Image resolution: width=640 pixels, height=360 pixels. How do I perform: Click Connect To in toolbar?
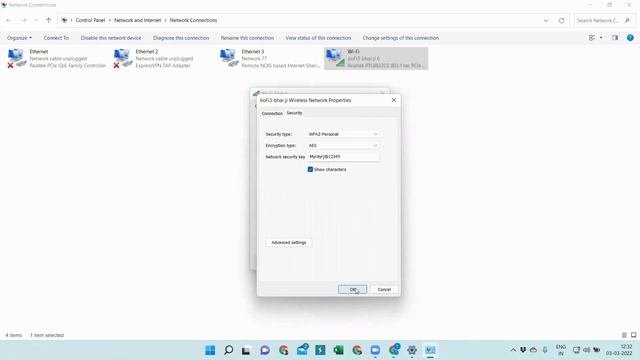[56, 38]
